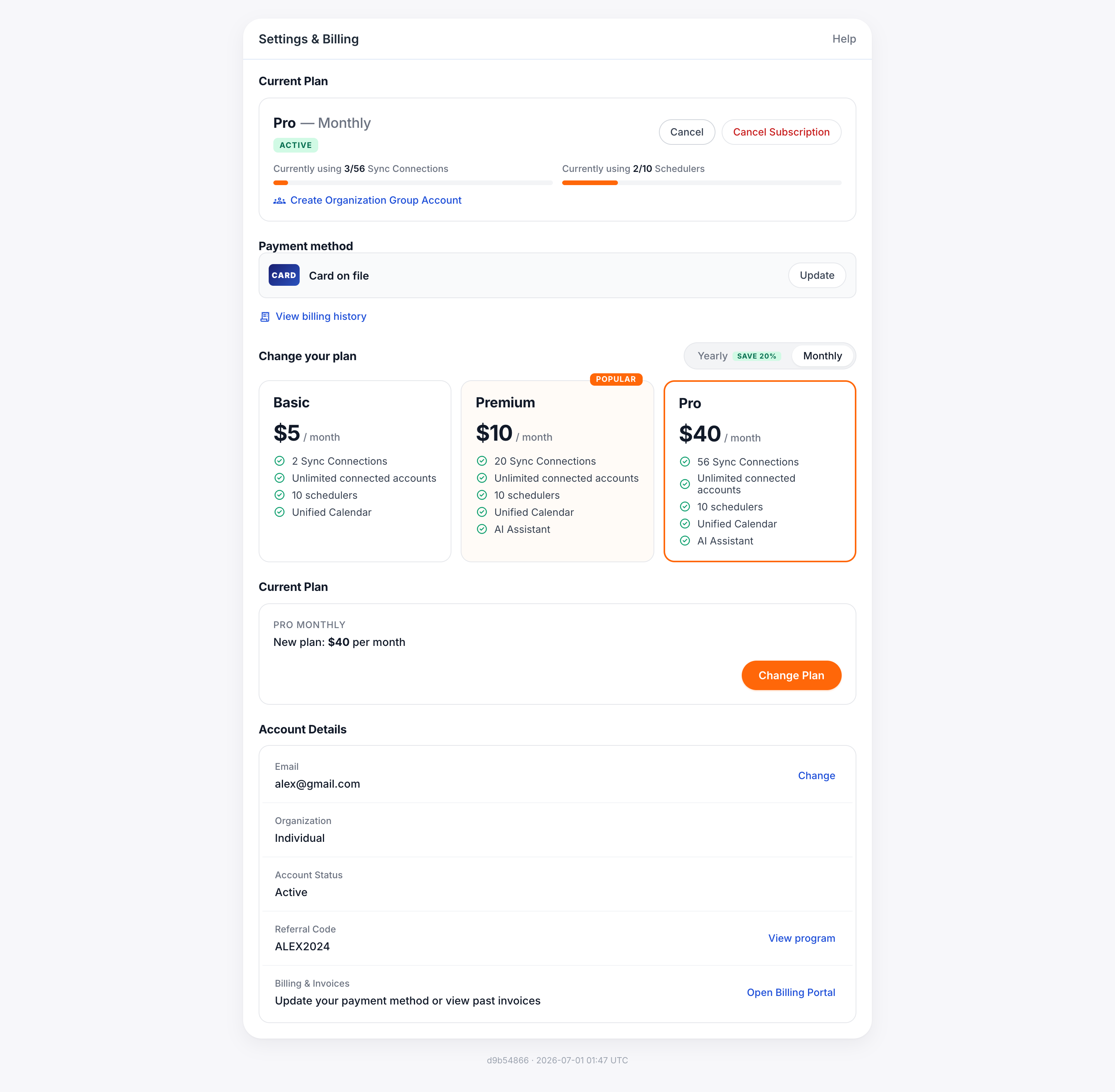Click Update for the card on file
The height and width of the screenshot is (1092, 1115).
[817, 275]
